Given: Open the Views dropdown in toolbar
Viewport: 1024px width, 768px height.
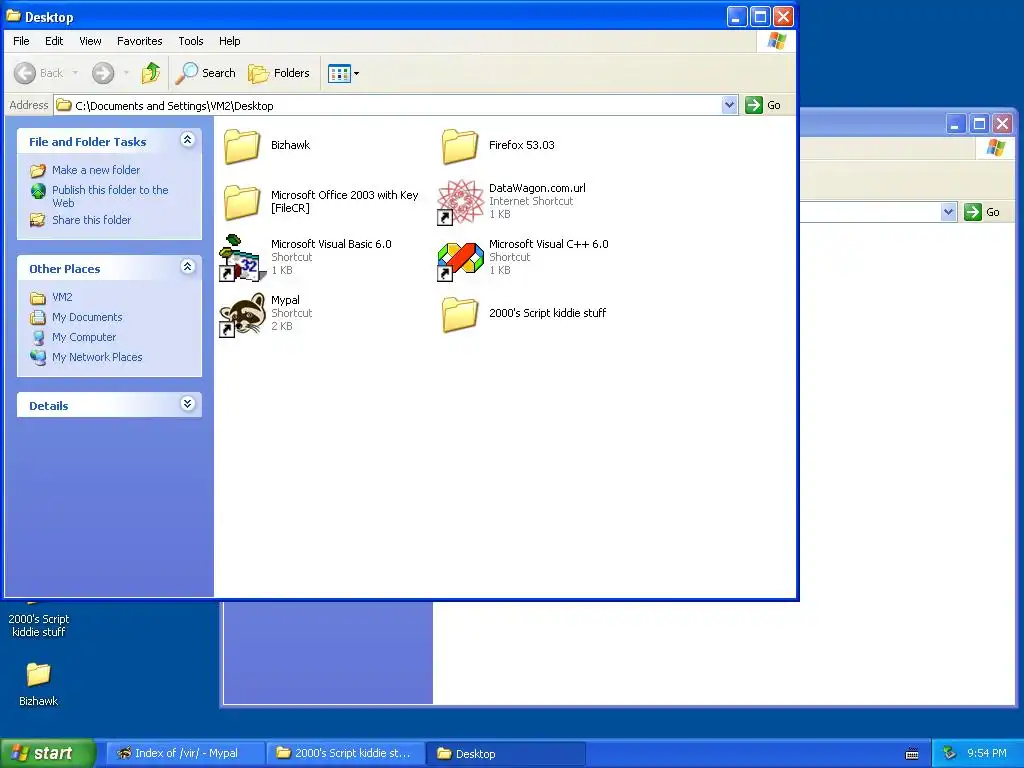Looking at the screenshot, I should click(x=344, y=73).
